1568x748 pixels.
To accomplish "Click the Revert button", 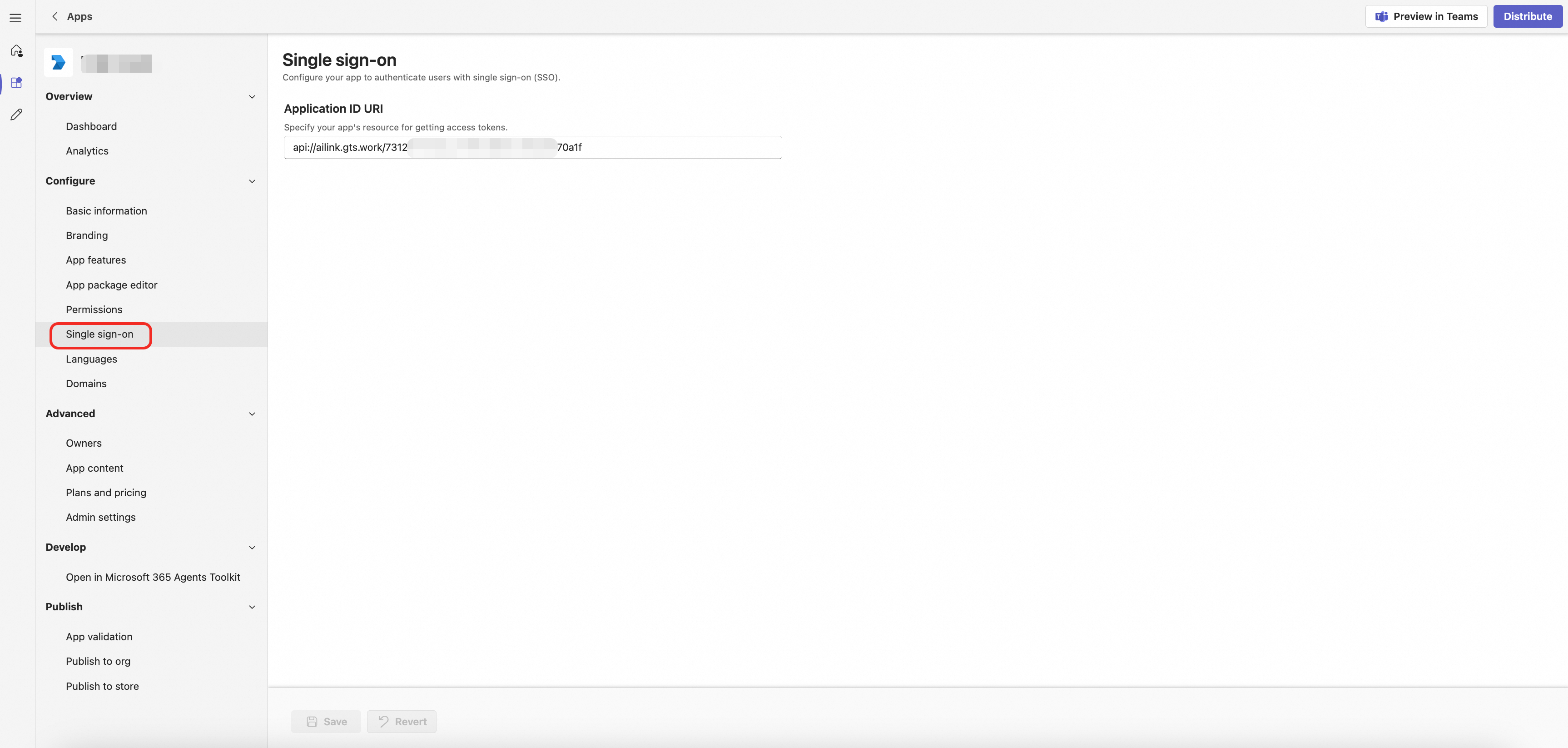I will click(x=402, y=721).
